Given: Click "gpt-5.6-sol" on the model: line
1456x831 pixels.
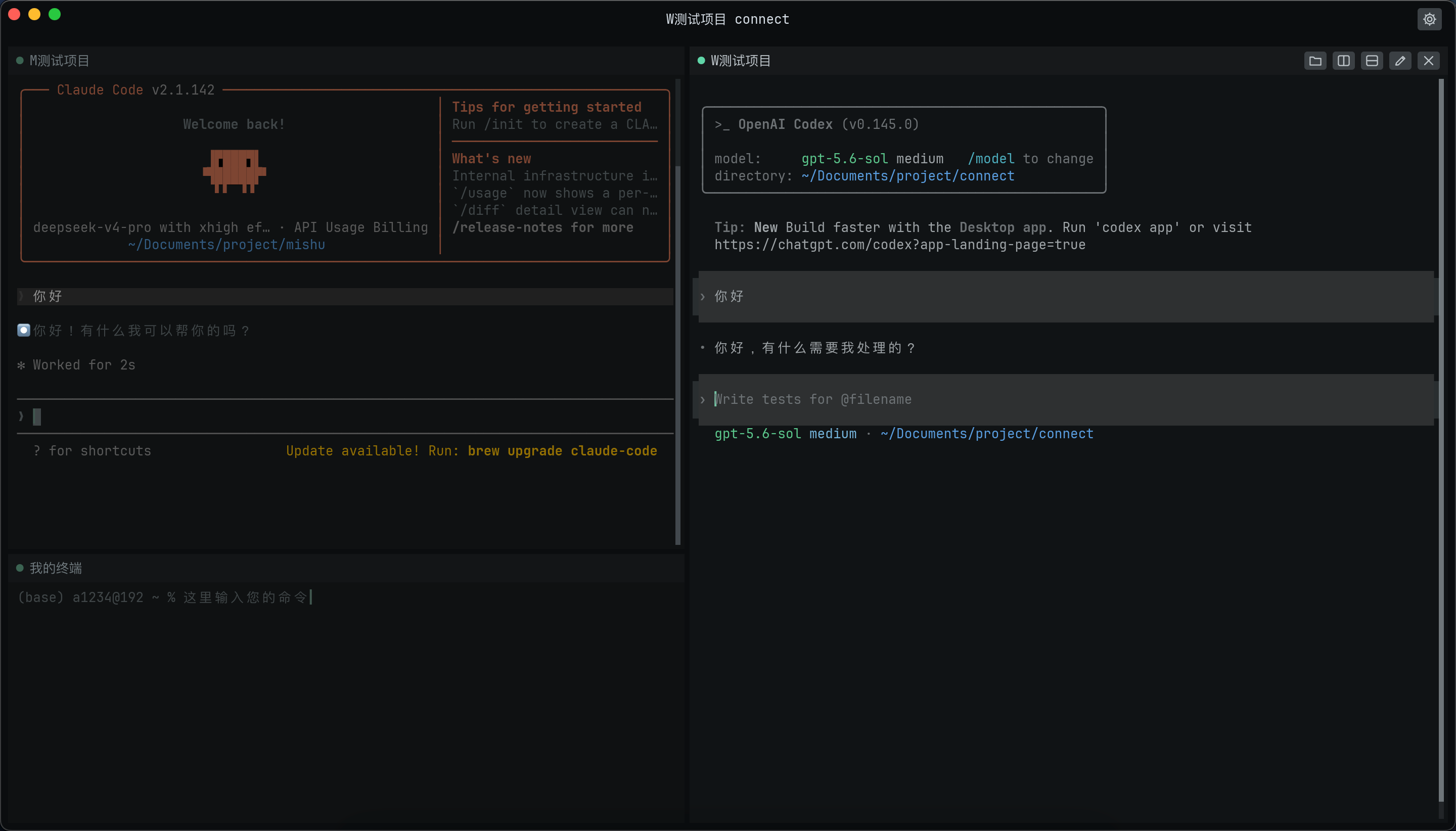Looking at the screenshot, I should point(845,159).
